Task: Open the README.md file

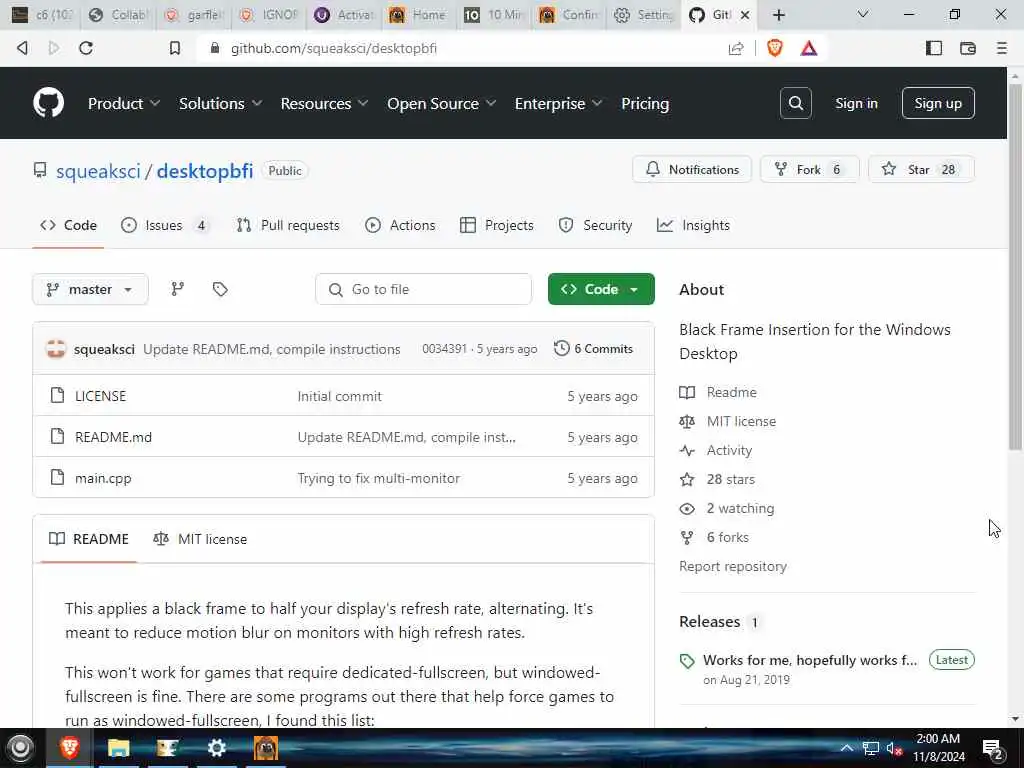Action: tap(114, 437)
